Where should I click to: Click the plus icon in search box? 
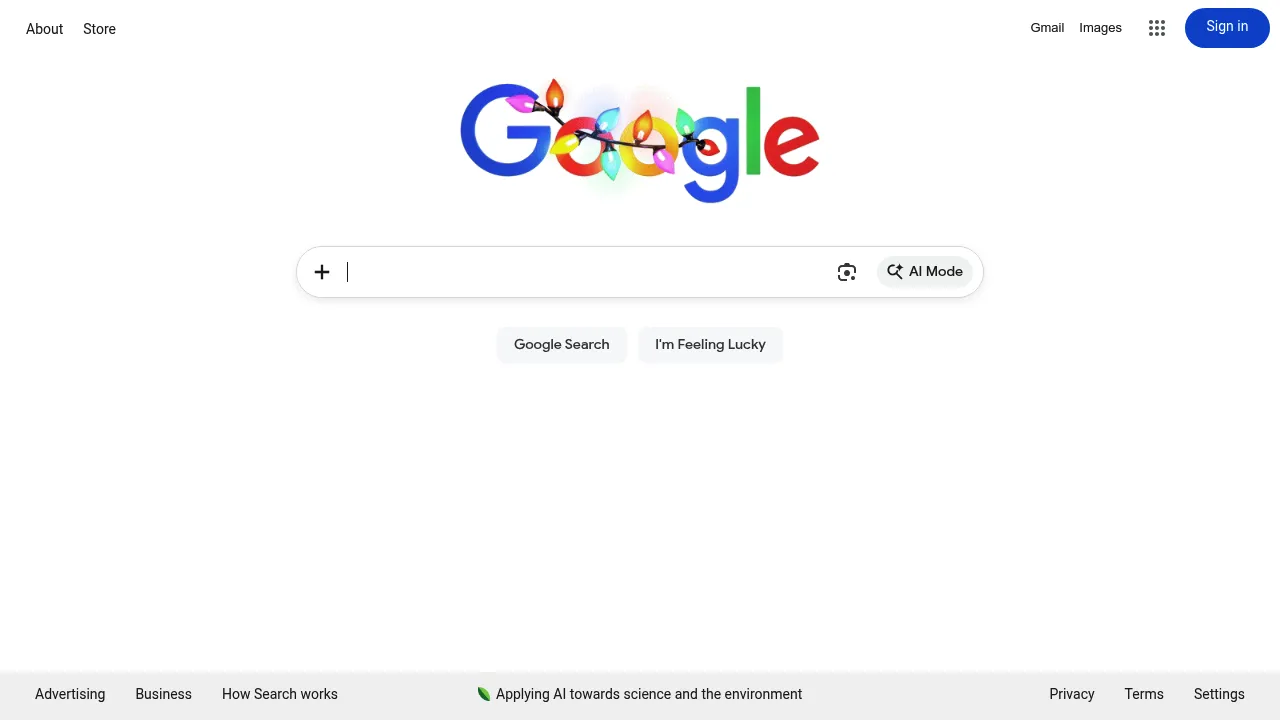(322, 272)
